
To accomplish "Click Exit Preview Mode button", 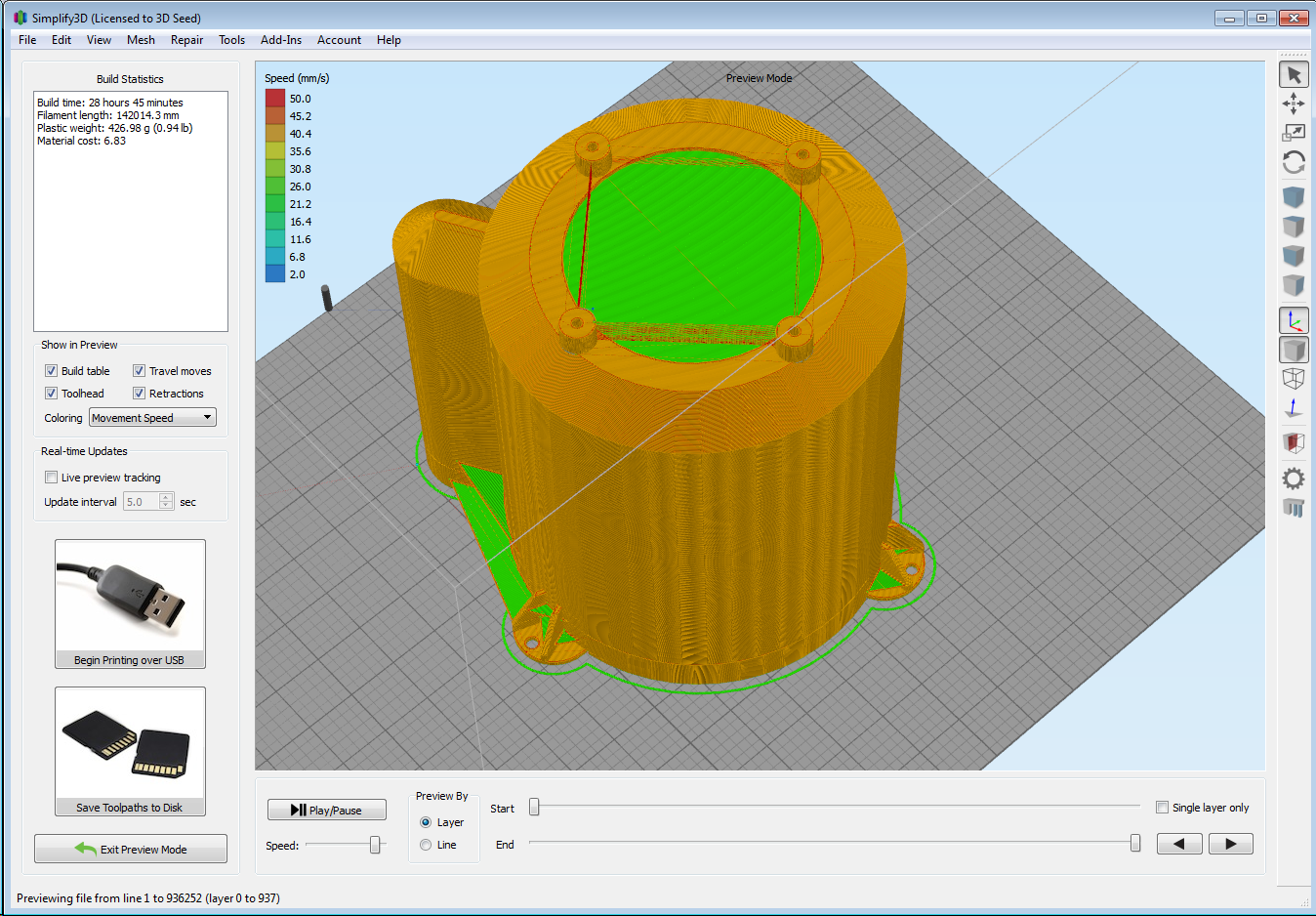I will point(131,849).
